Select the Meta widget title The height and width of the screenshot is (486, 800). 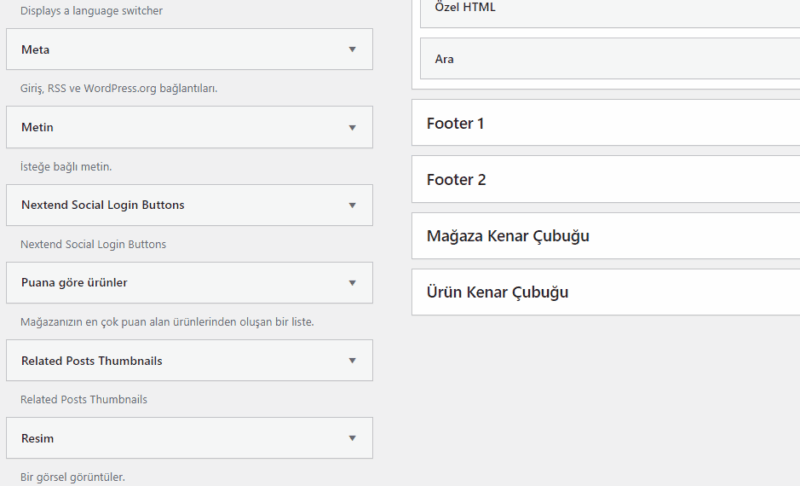35,49
